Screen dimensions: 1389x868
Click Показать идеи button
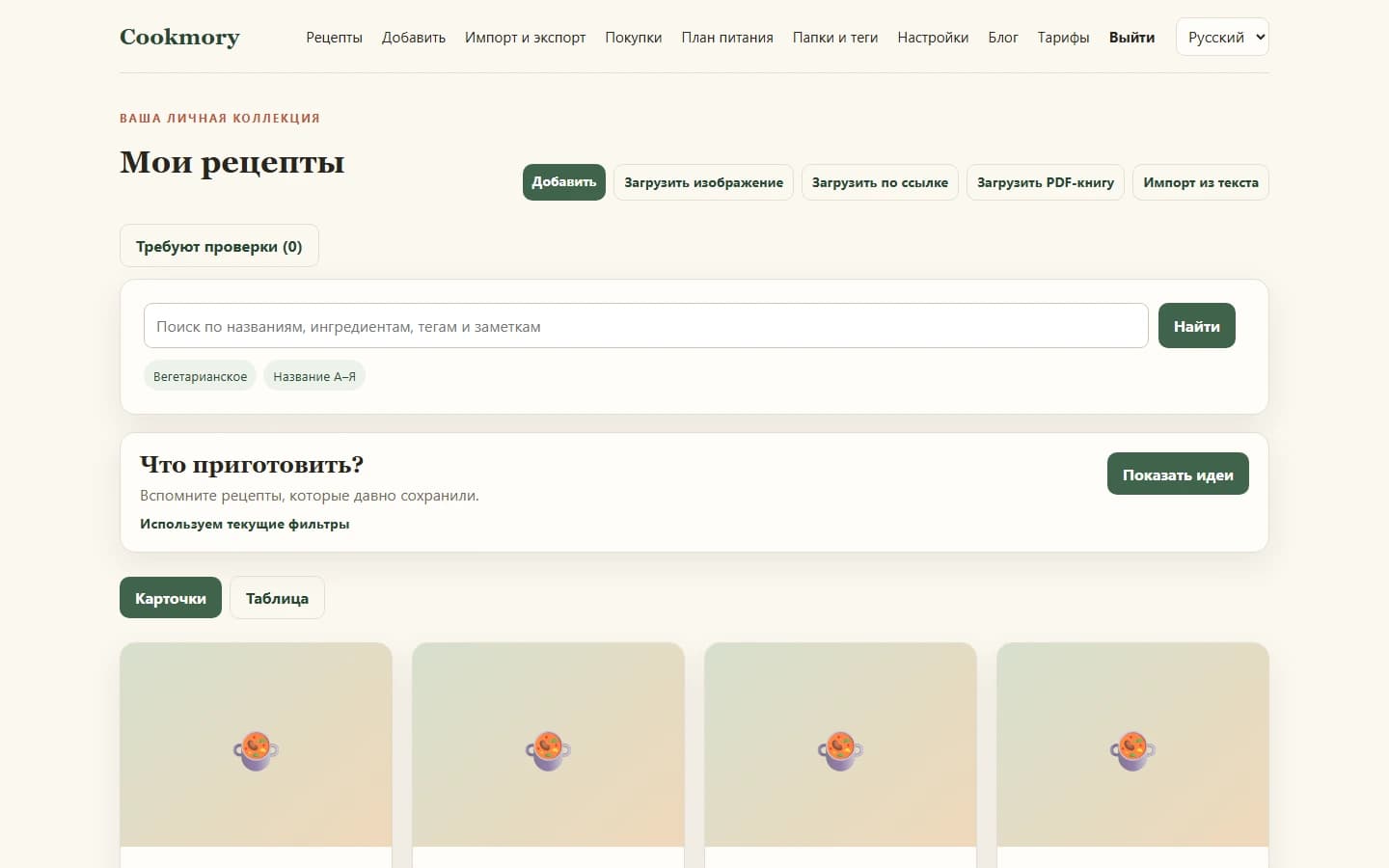[x=1178, y=474]
